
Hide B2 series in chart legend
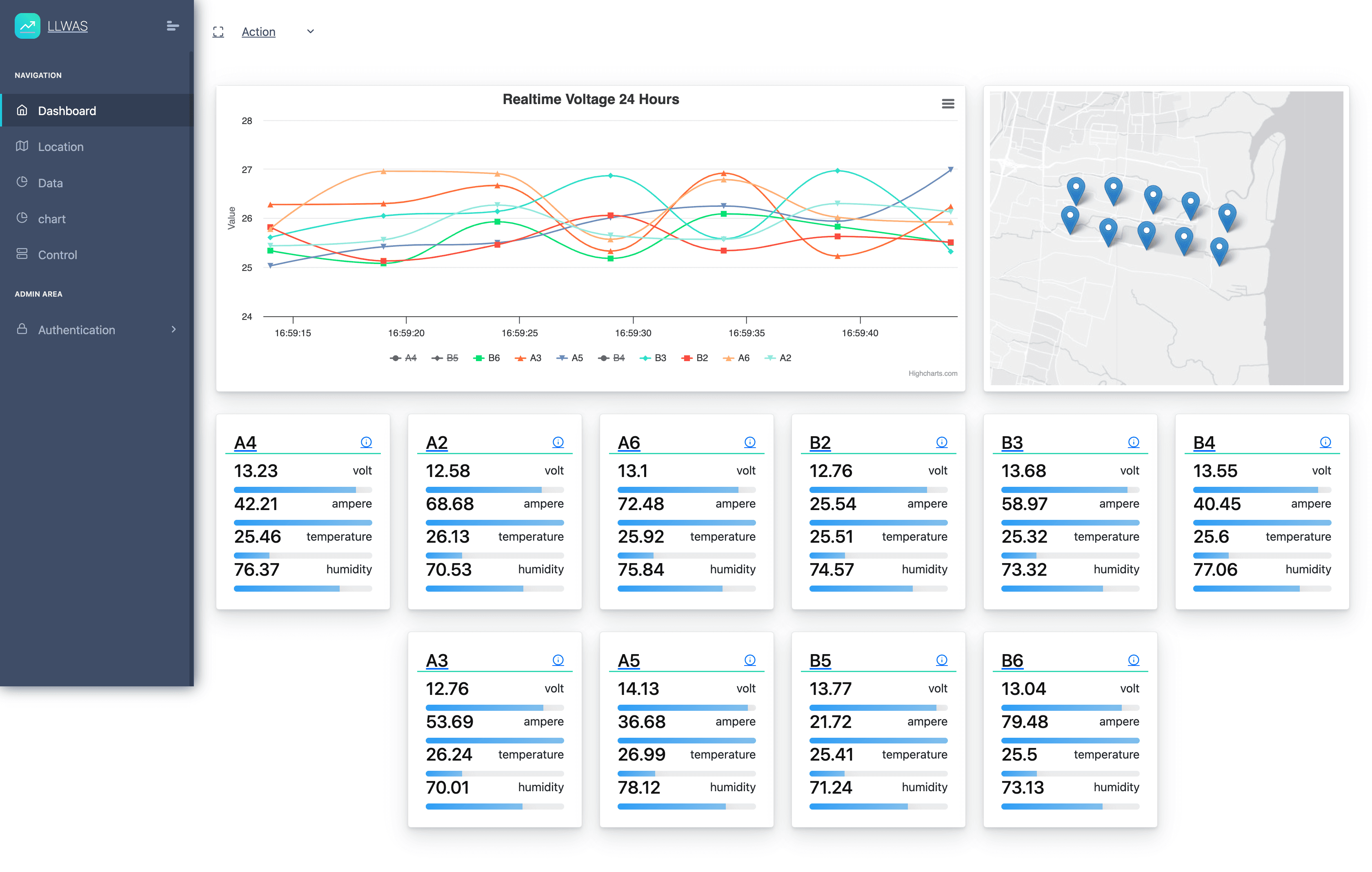click(694, 358)
